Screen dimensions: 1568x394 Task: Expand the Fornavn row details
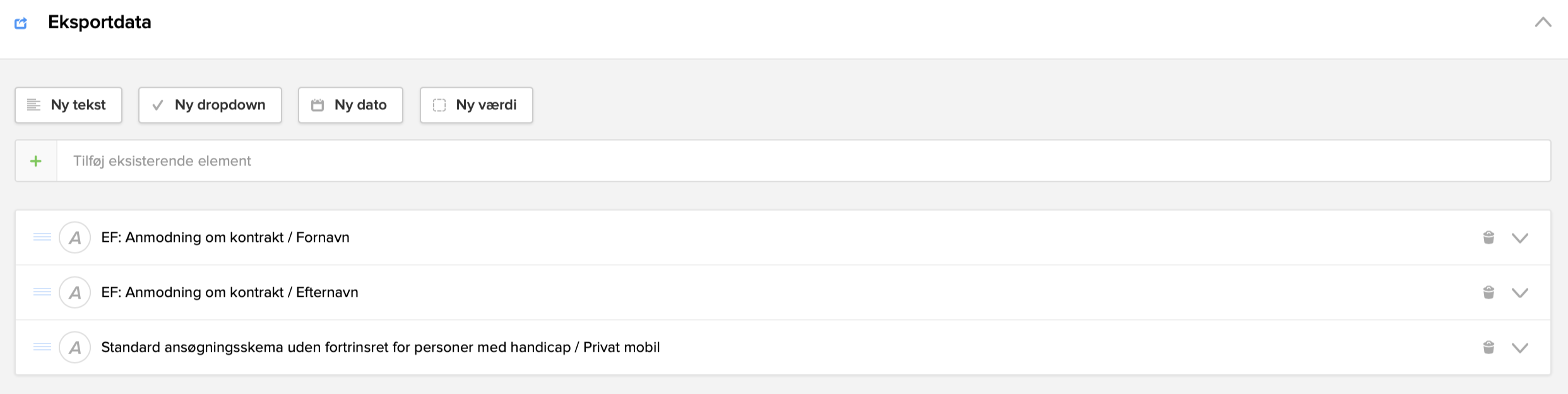(1520, 238)
